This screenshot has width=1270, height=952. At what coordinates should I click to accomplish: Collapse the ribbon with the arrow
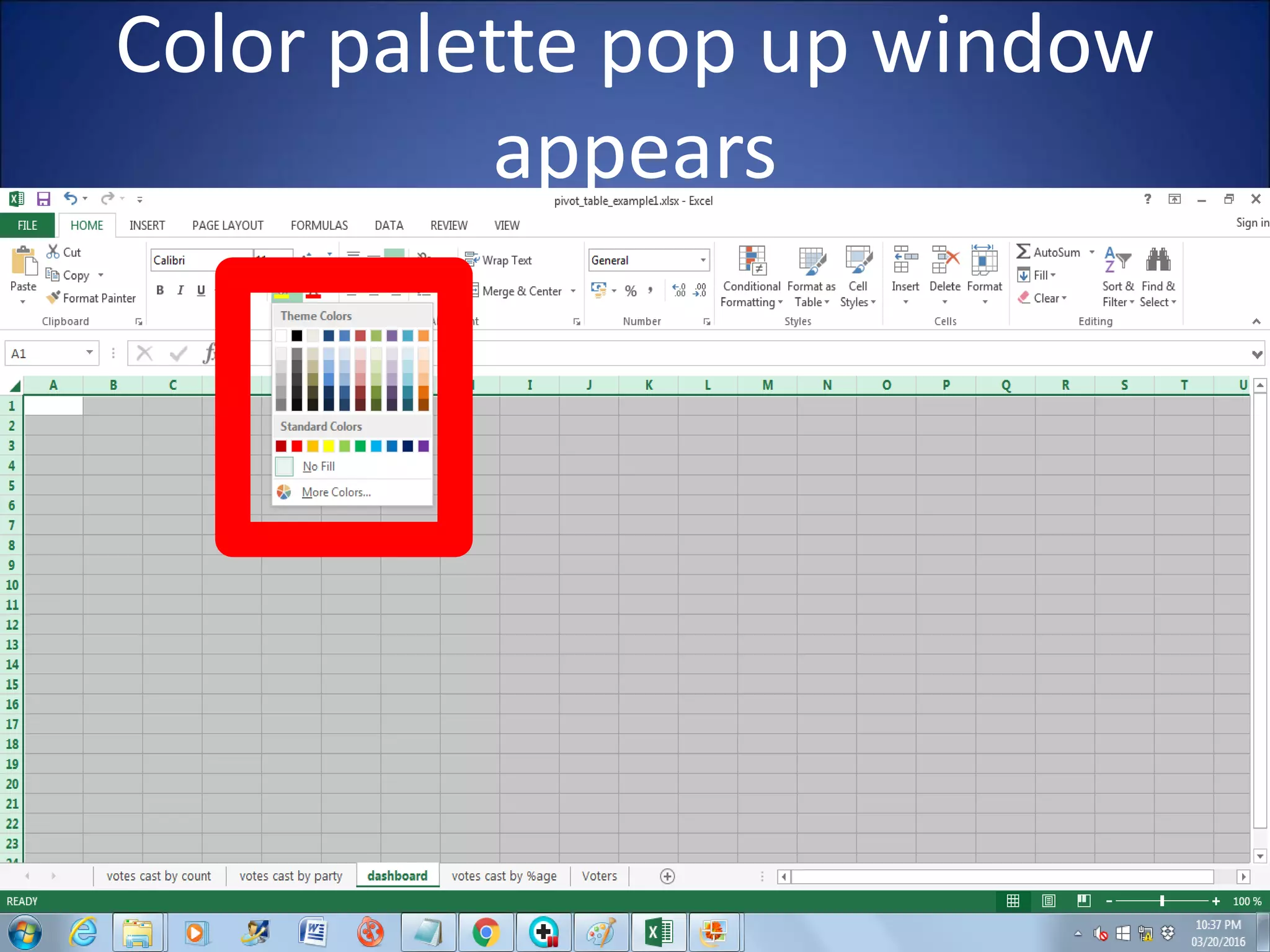pos(1256,321)
